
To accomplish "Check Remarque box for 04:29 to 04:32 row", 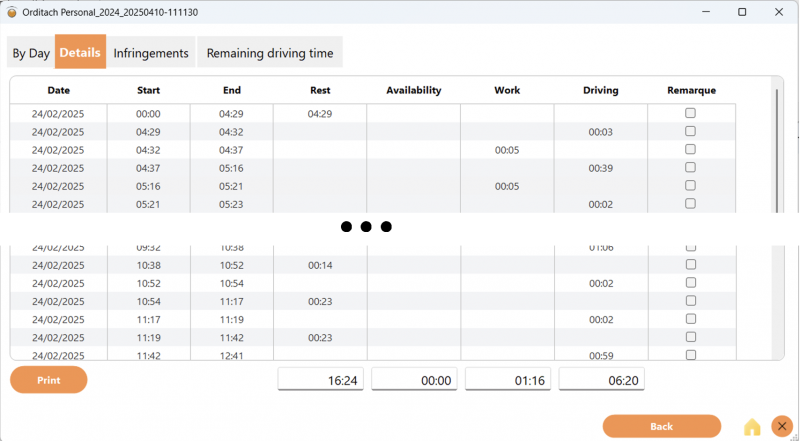I will [x=690, y=131].
